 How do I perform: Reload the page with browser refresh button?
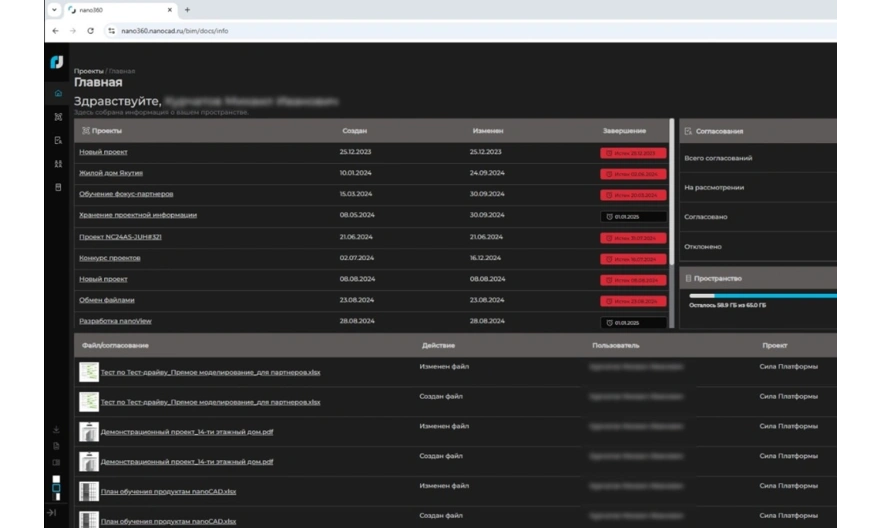pyautogui.click(x=90, y=31)
